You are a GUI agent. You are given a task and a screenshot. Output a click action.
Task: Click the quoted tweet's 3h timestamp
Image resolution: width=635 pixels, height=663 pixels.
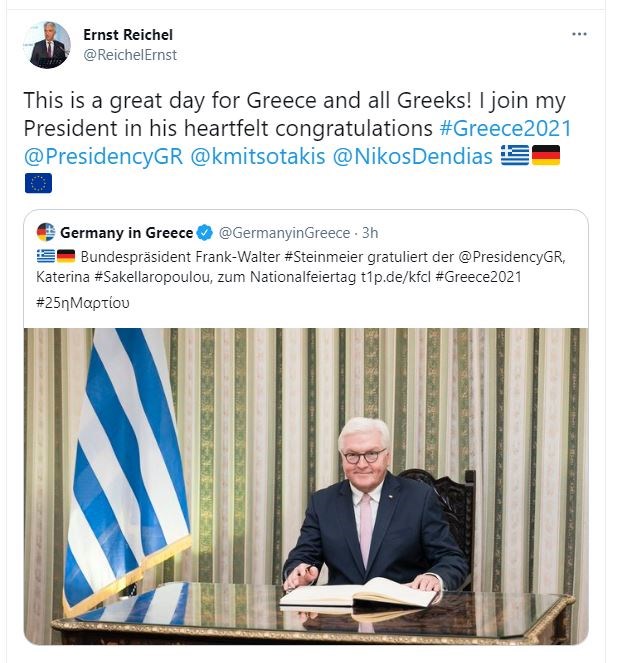tap(369, 233)
